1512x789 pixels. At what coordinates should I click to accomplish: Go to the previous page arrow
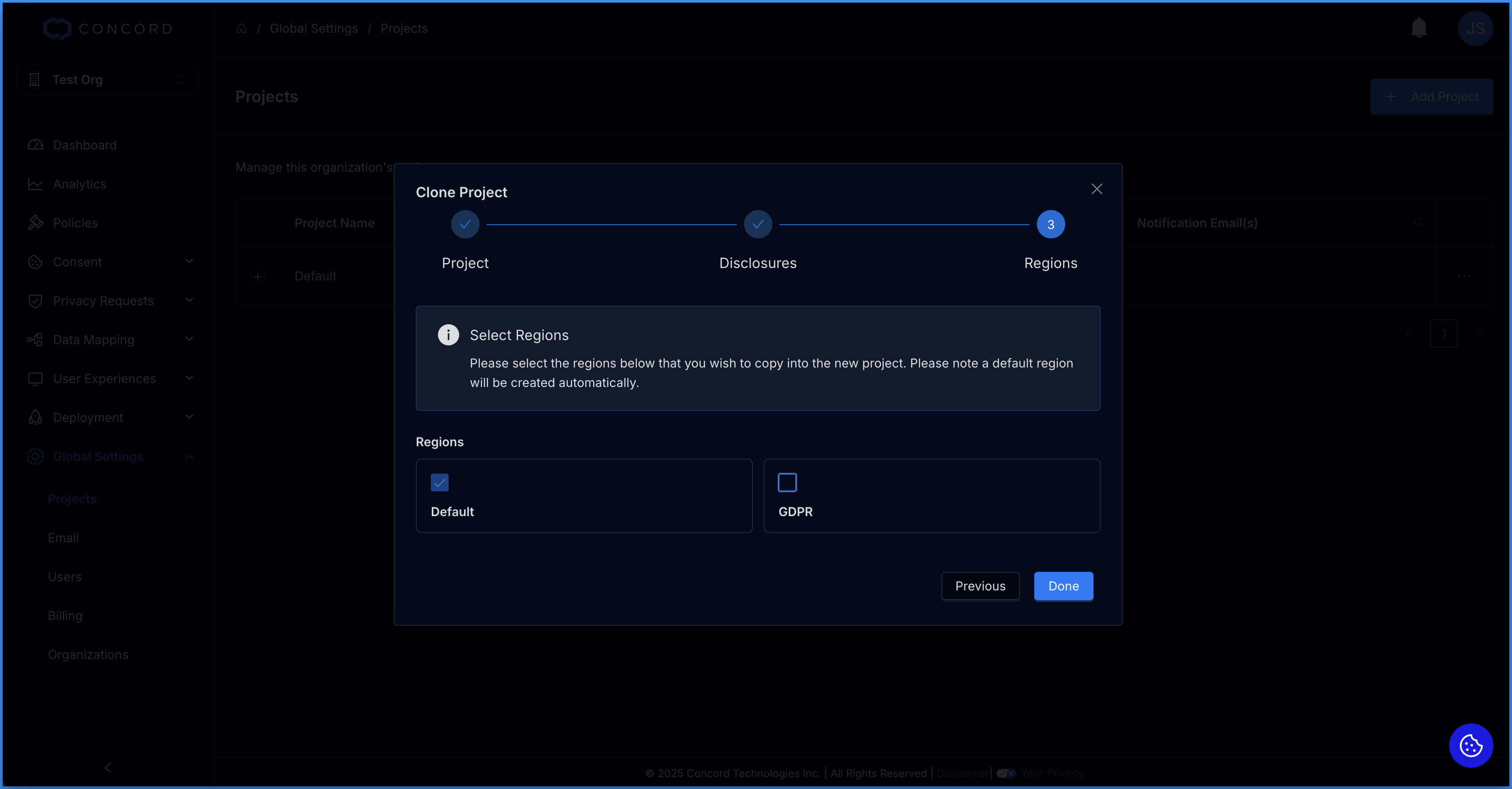pos(1408,333)
